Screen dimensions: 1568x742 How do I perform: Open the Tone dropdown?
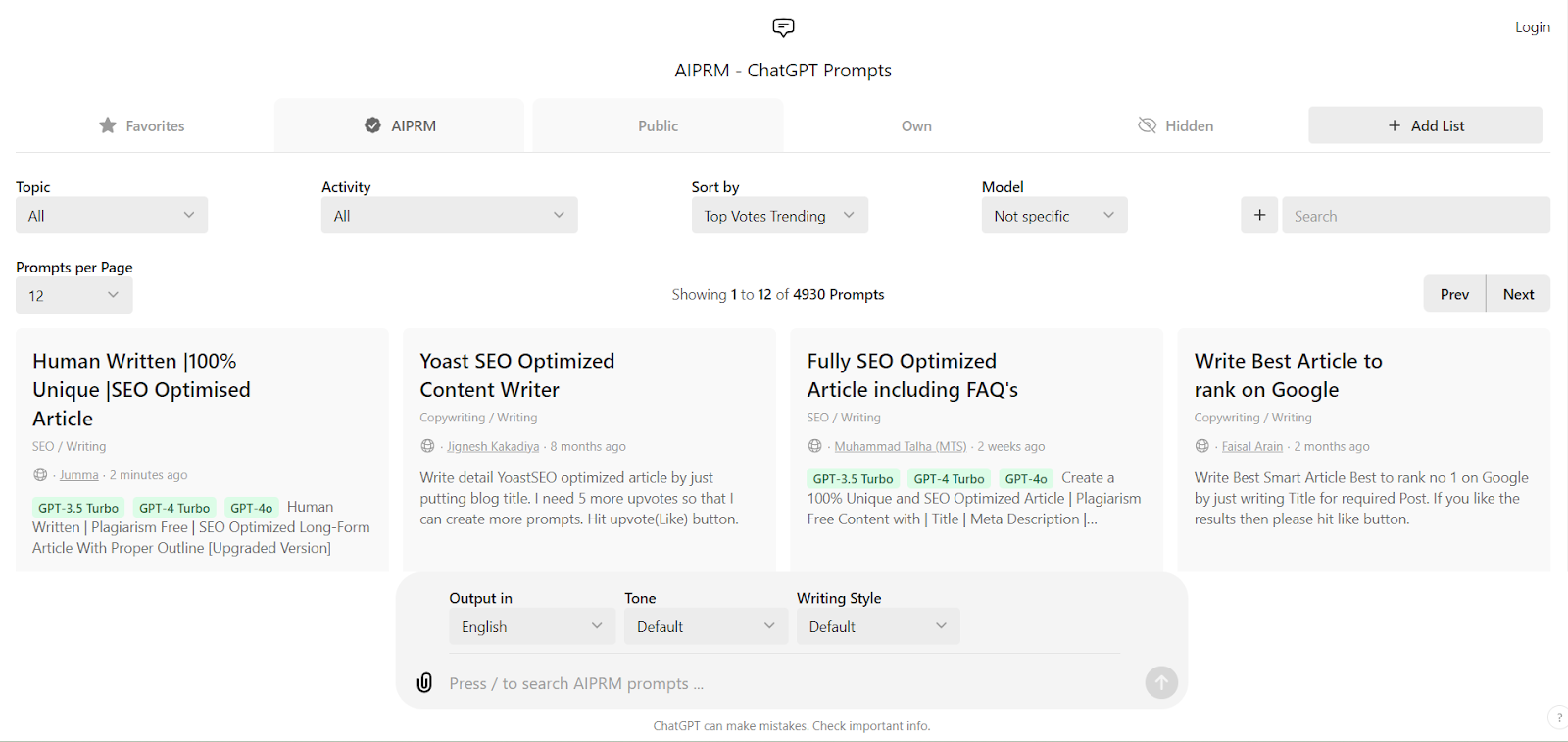pos(706,626)
